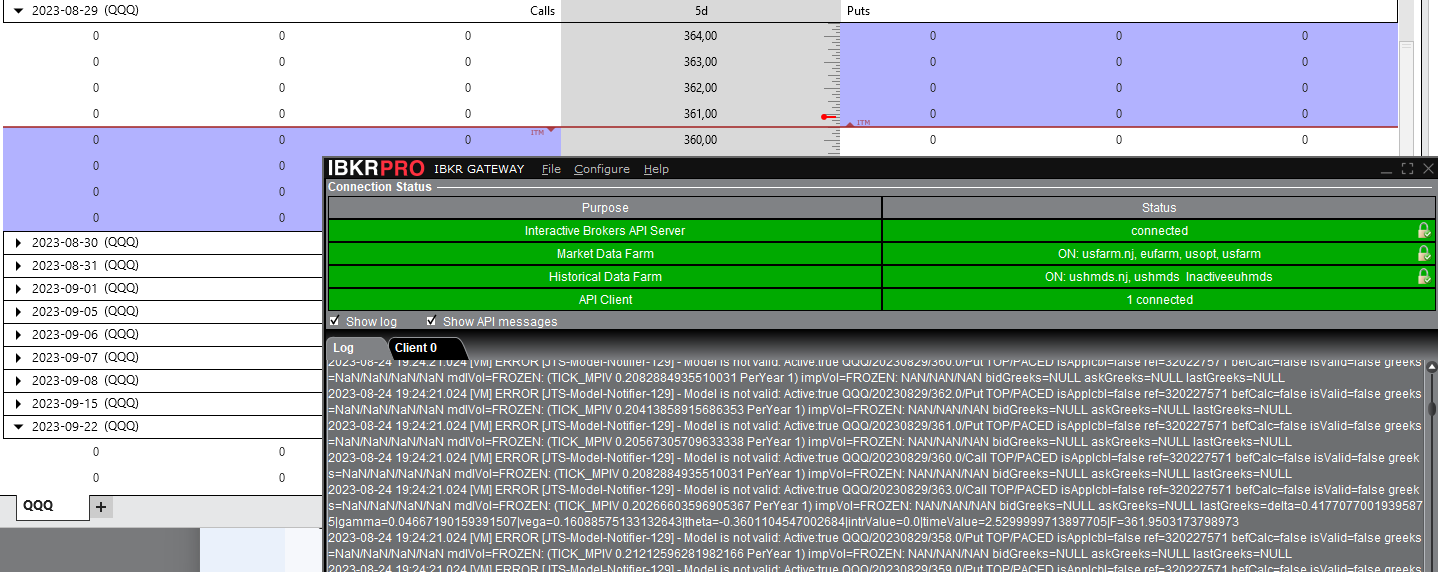This screenshot has width=1438, height=572.
Task: Click the Puts column header
Action: (x=858, y=11)
